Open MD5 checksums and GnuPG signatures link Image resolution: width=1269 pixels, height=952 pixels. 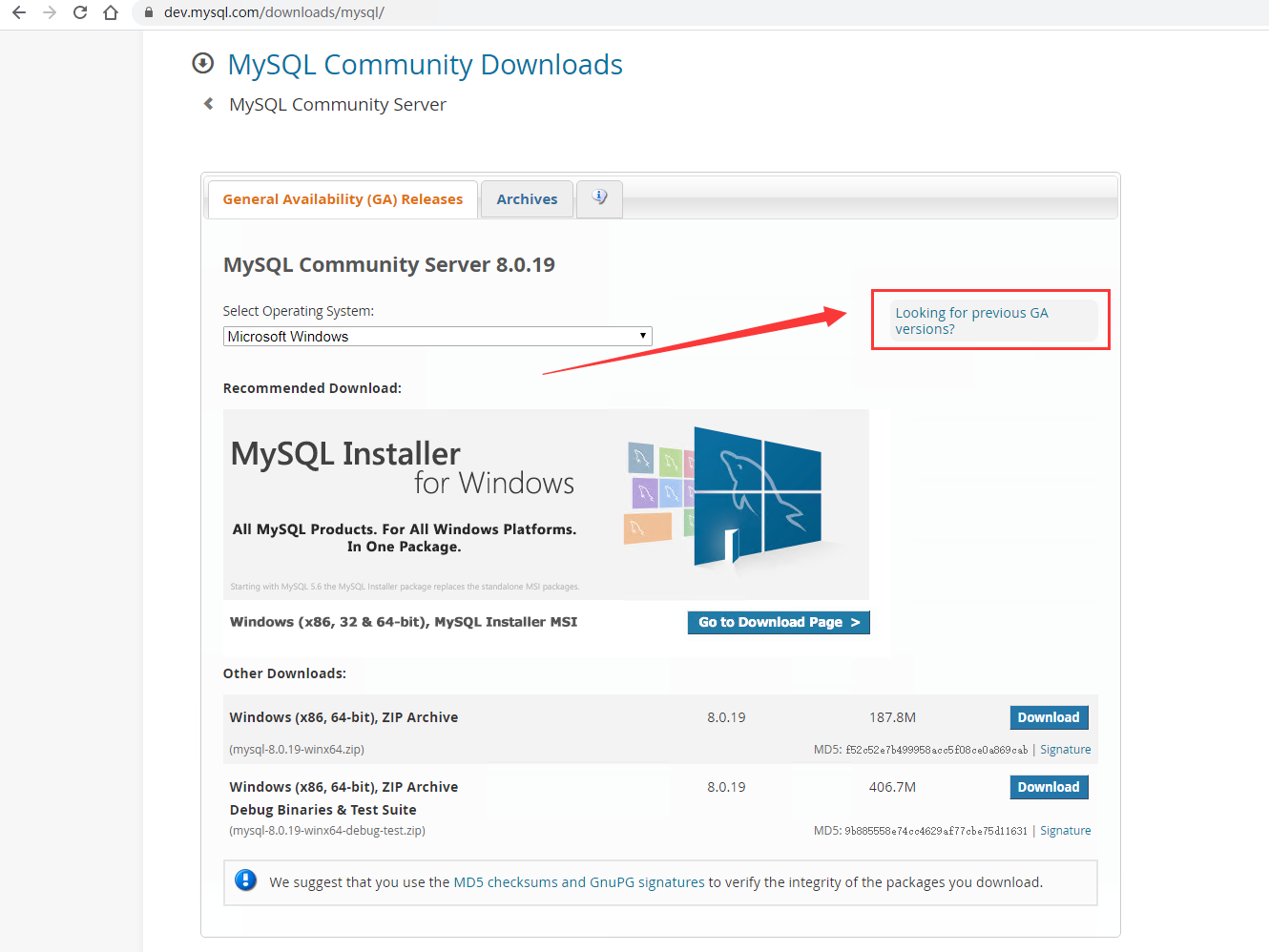[x=579, y=882]
